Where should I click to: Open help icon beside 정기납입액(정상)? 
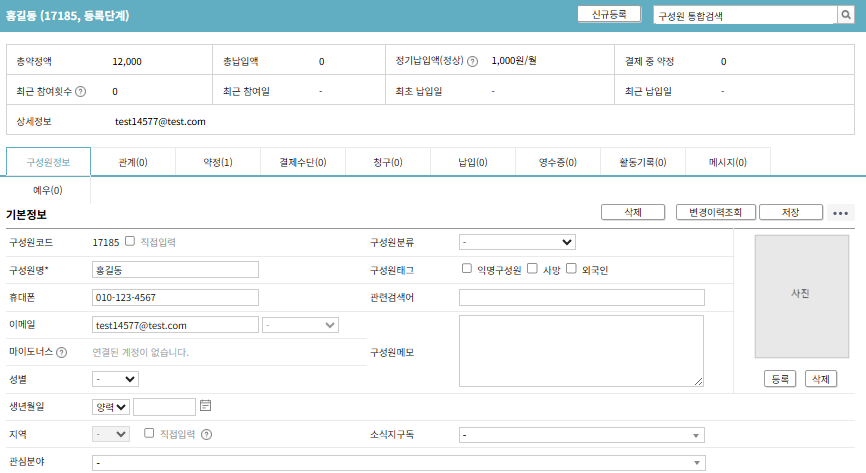coord(472,61)
